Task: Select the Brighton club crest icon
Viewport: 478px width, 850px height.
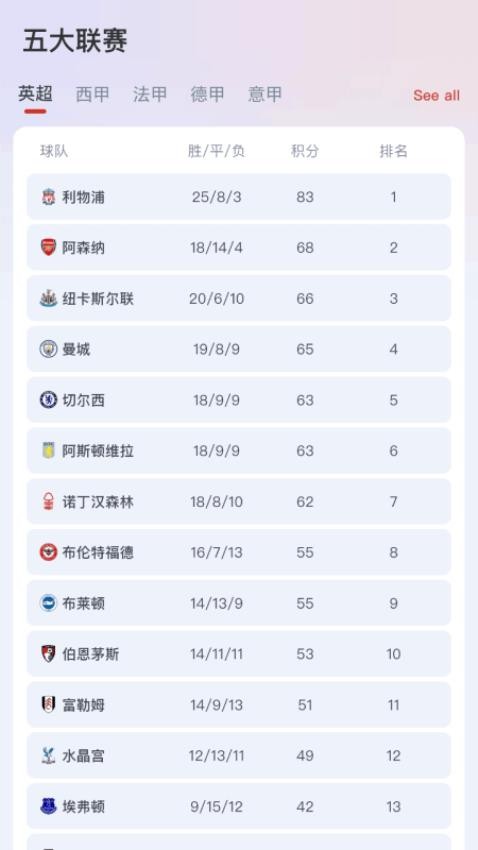Action: (48, 603)
